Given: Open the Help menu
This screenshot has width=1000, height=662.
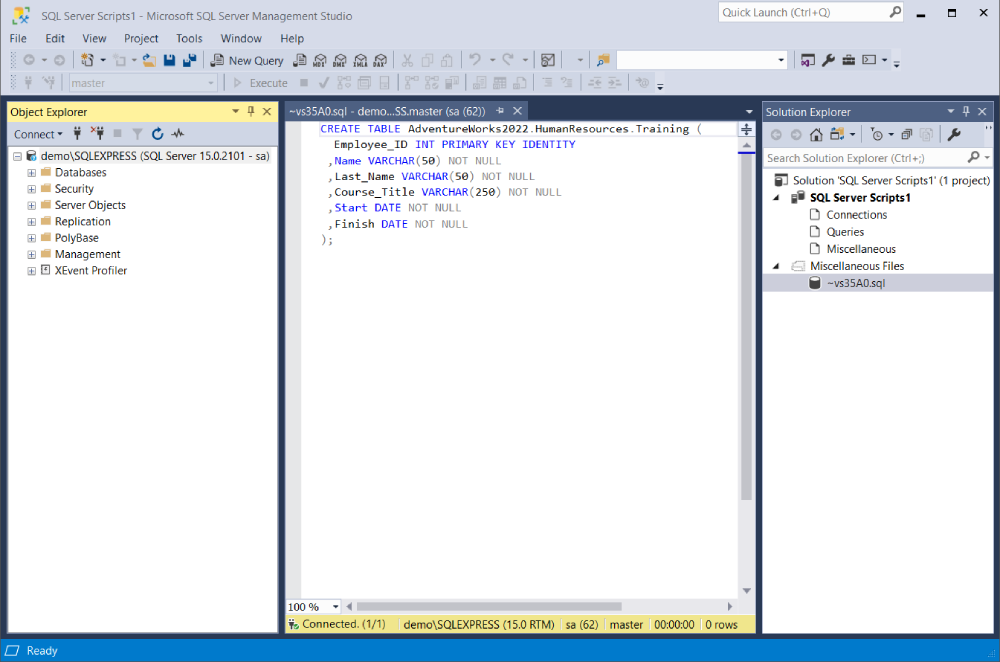Looking at the screenshot, I should pos(292,38).
